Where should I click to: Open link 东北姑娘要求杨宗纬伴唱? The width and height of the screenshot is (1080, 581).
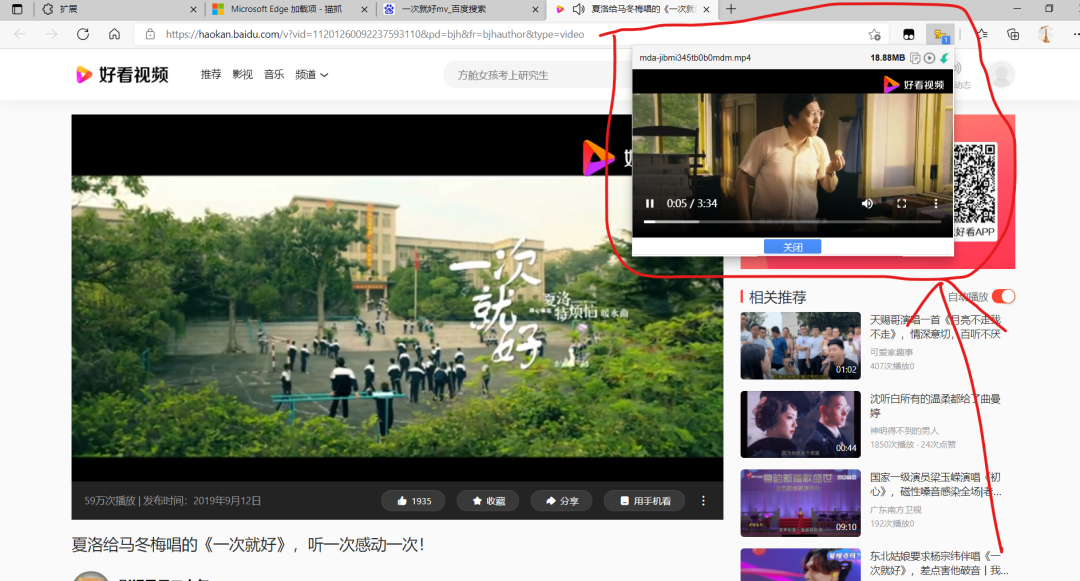click(x=938, y=563)
